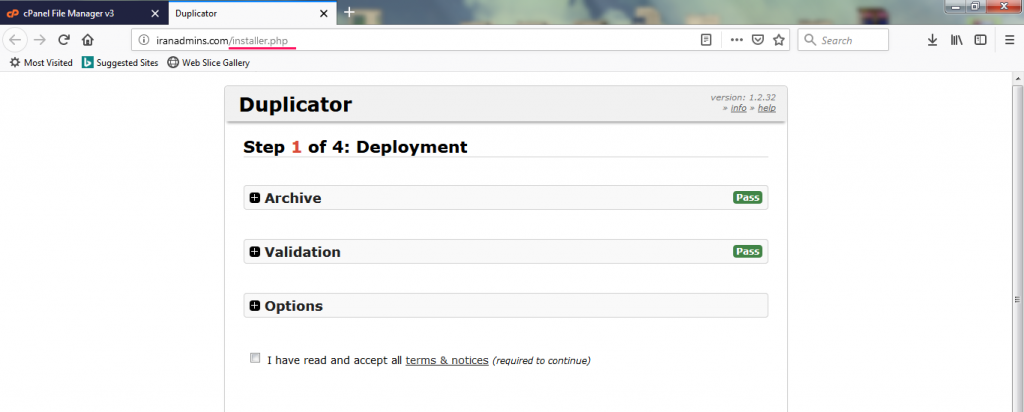
Task: Go back with the browser back arrow
Action: tap(15, 40)
